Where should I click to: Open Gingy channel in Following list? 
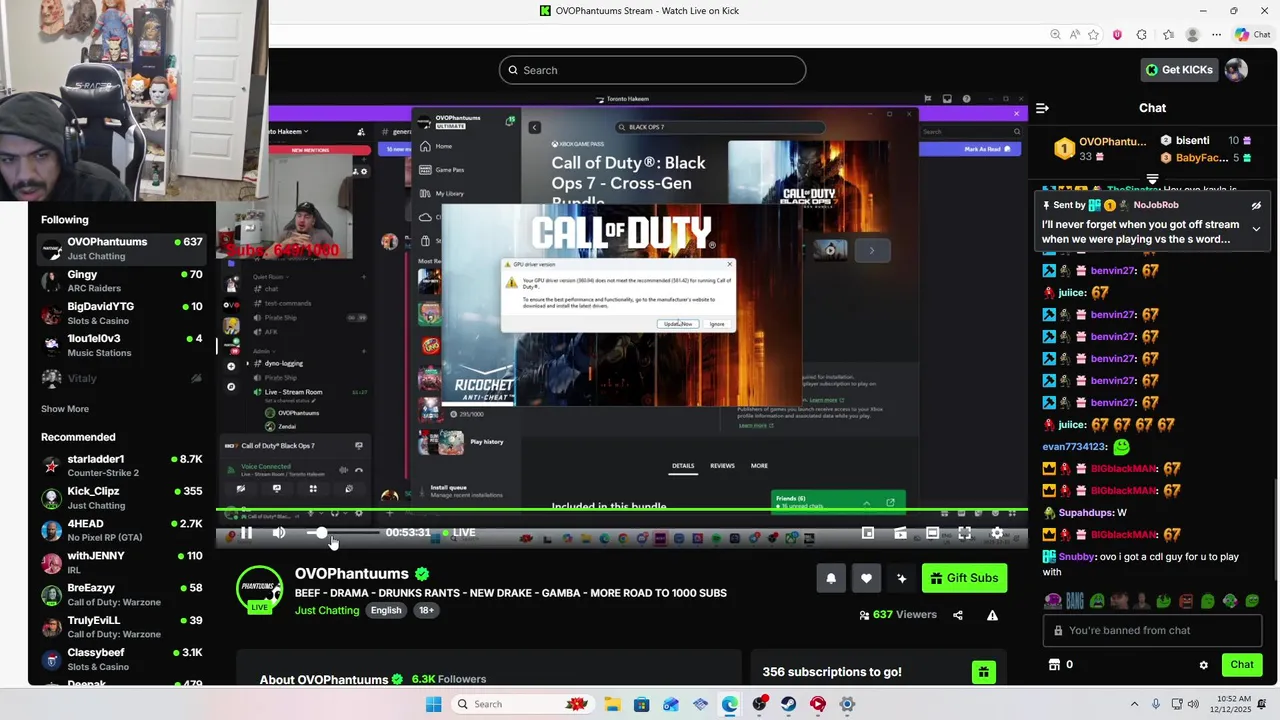[x=122, y=281]
